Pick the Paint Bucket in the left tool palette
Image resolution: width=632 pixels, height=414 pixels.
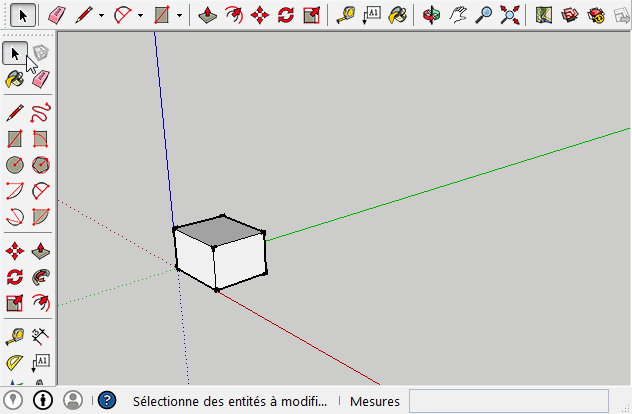coord(15,79)
